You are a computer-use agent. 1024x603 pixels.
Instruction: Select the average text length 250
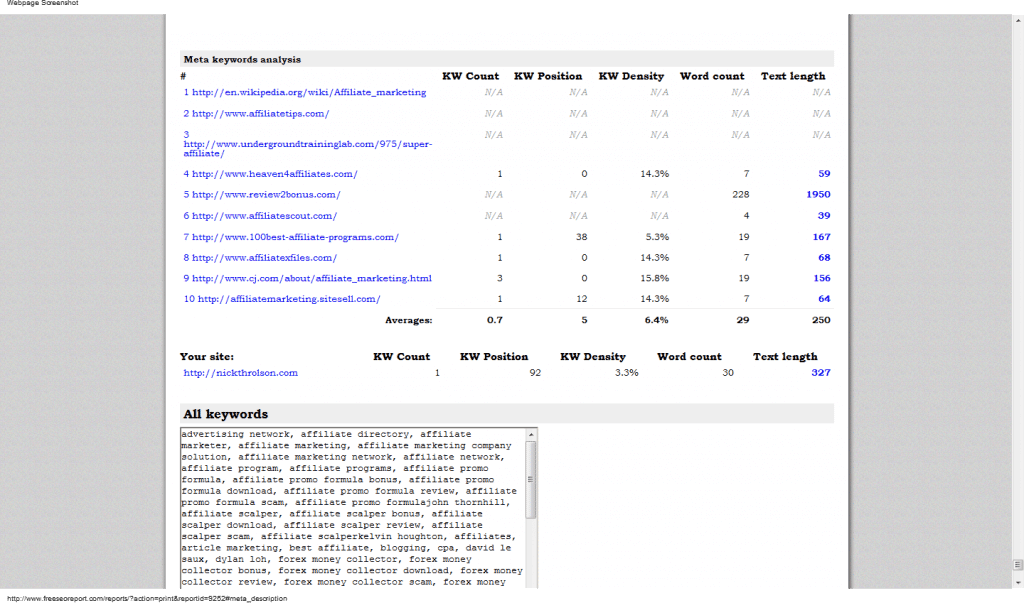[x=821, y=320]
